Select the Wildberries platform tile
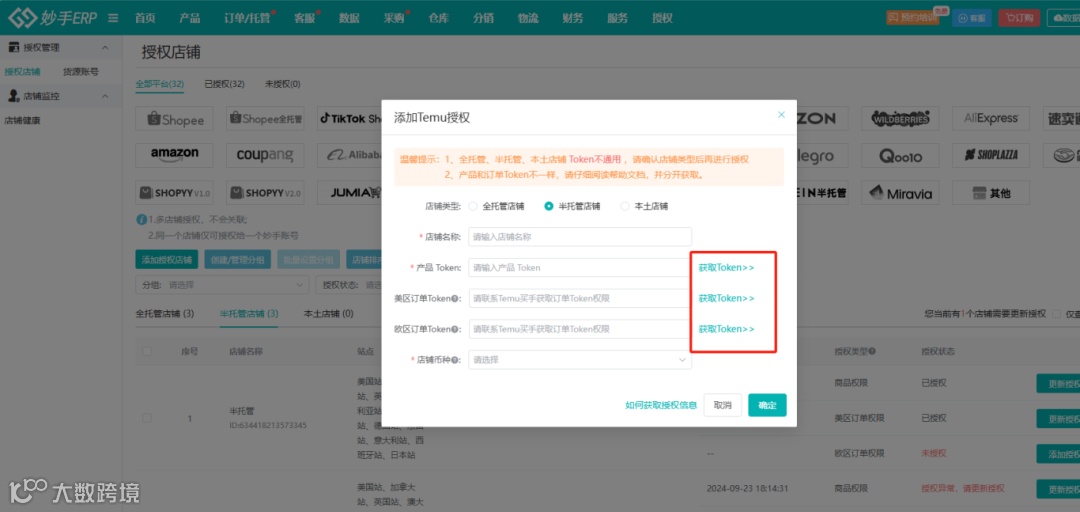1080x512 pixels. (900, 119)
